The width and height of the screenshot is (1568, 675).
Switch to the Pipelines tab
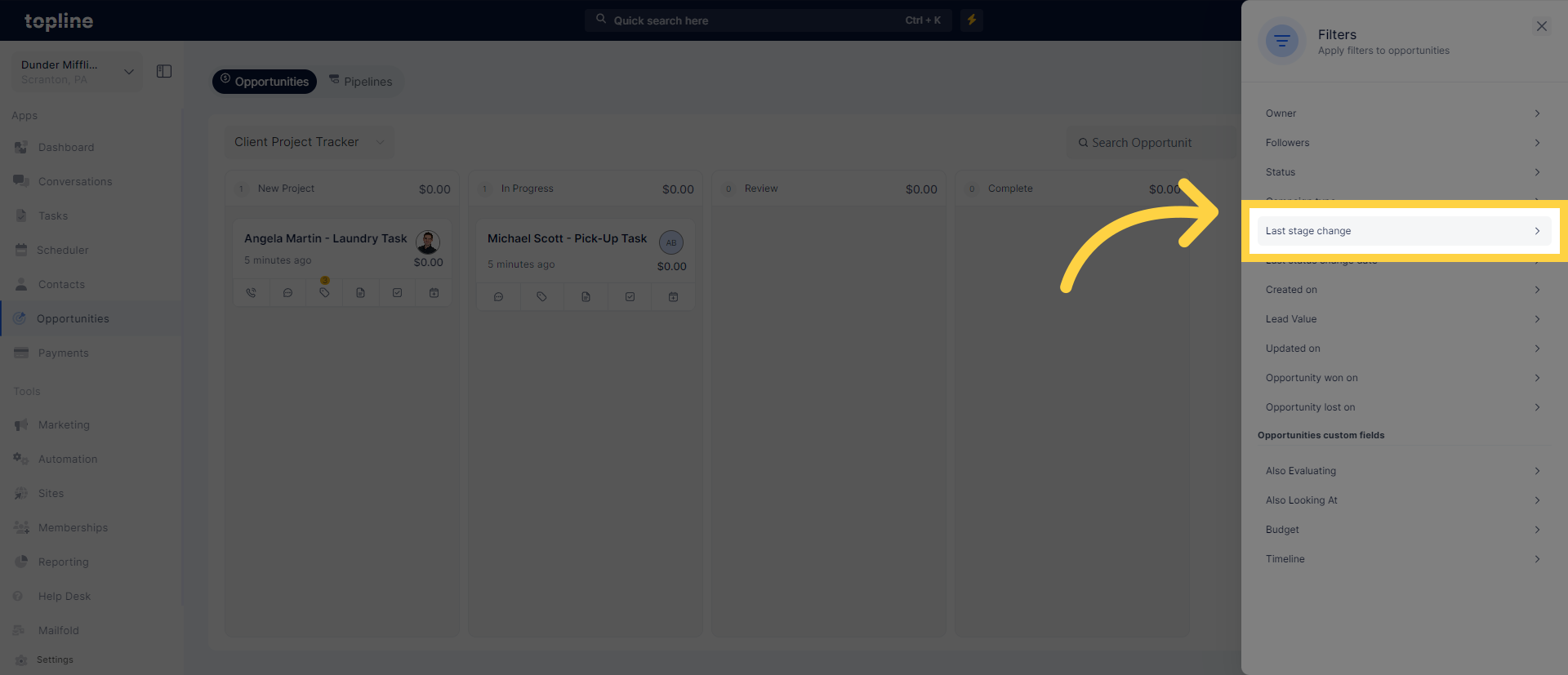[361, 82]
